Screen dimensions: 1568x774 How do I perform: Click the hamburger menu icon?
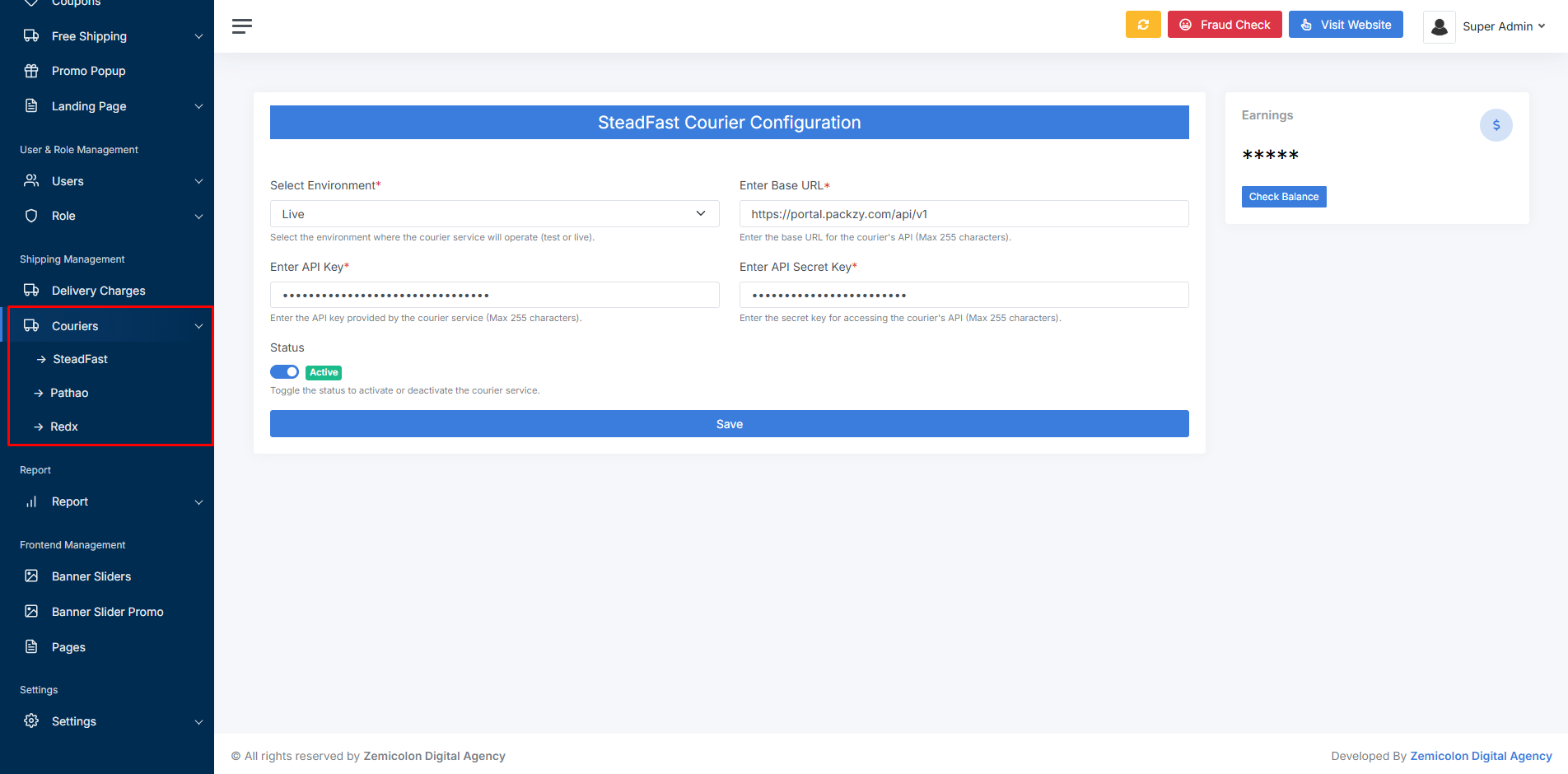(x=241, y=26)
